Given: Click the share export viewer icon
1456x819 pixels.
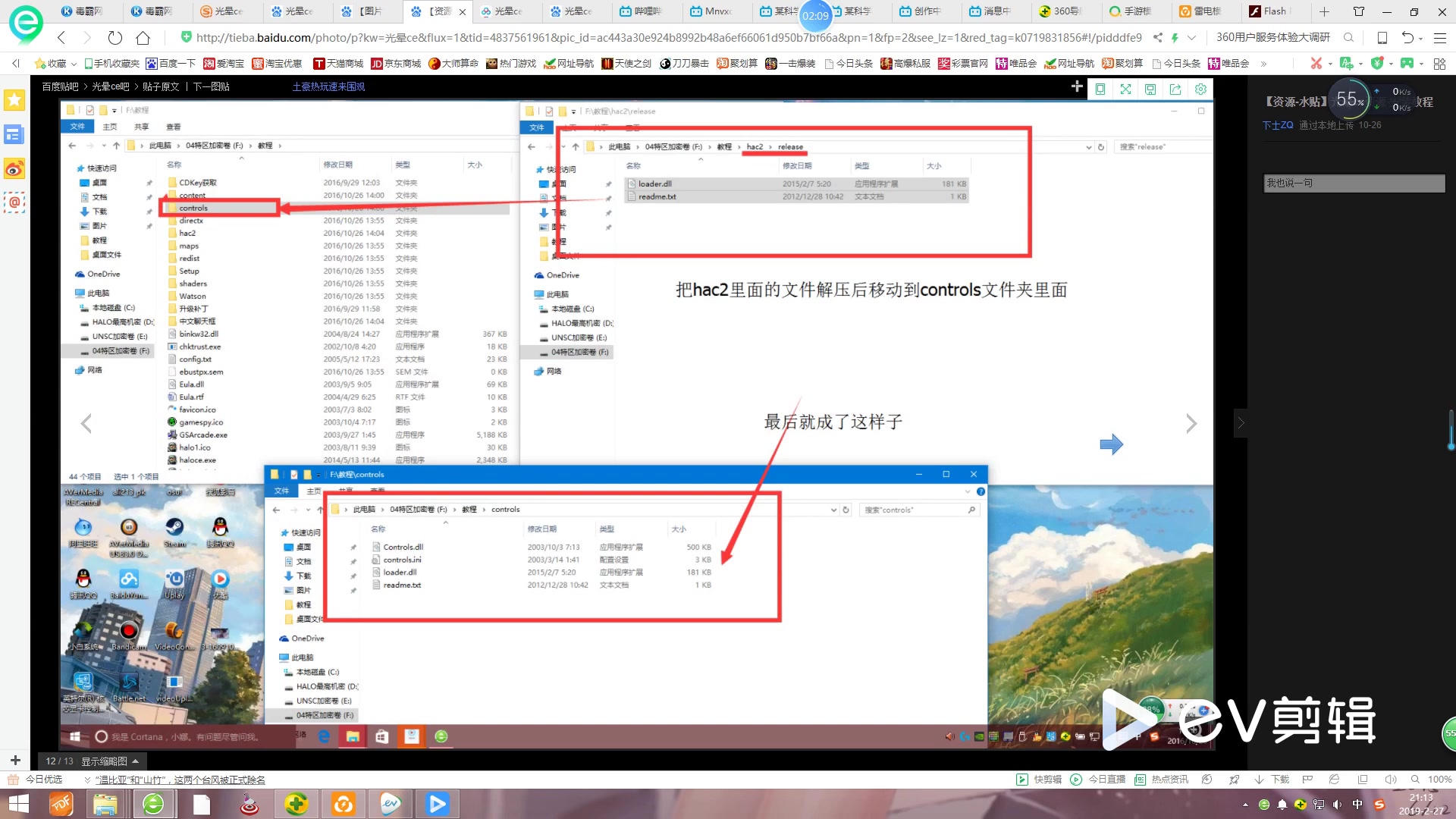Looking at the screenshot, I should tap(1175, 89).
